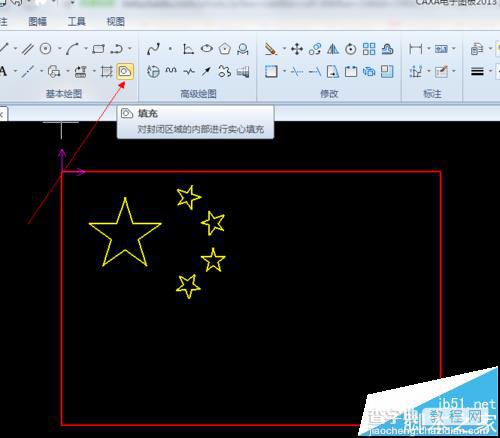
Task: Click the line weight lines icon
Action: click(477, 71)
